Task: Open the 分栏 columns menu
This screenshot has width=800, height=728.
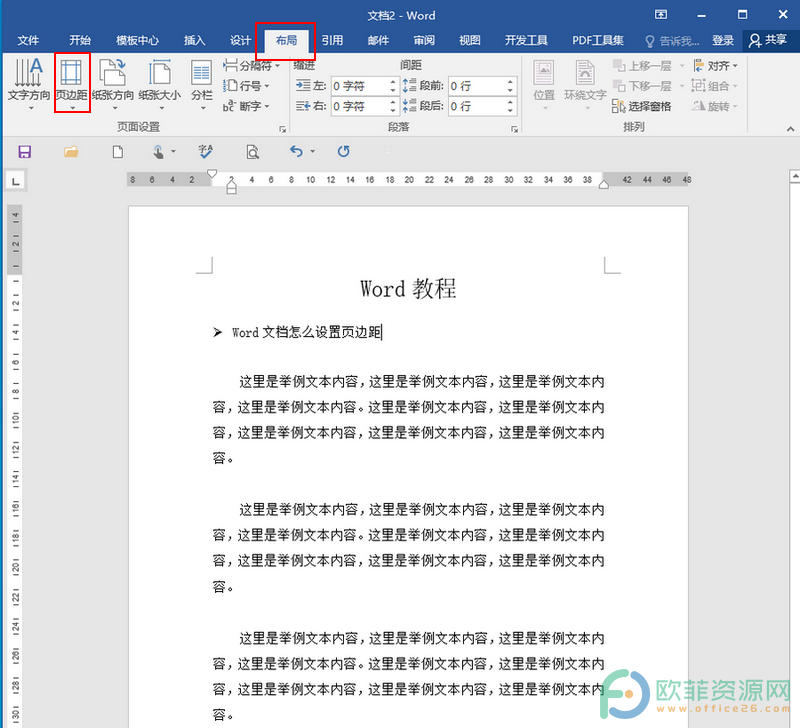Action: [x=202, y=84]
